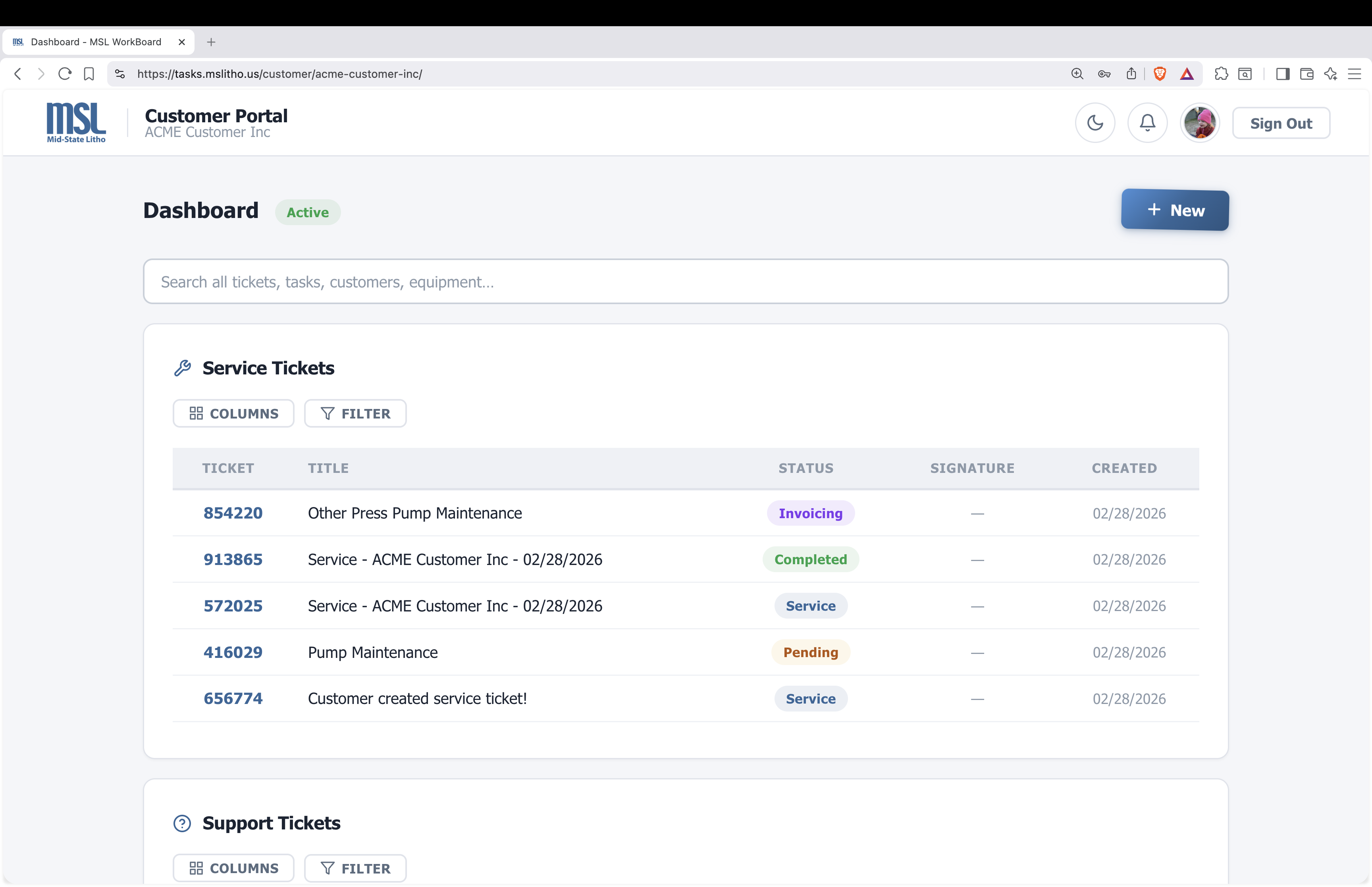Viewport: 1372px width, 887px height.
Task: Open Brave wallet icon
Action: [x=1306, y=74]
